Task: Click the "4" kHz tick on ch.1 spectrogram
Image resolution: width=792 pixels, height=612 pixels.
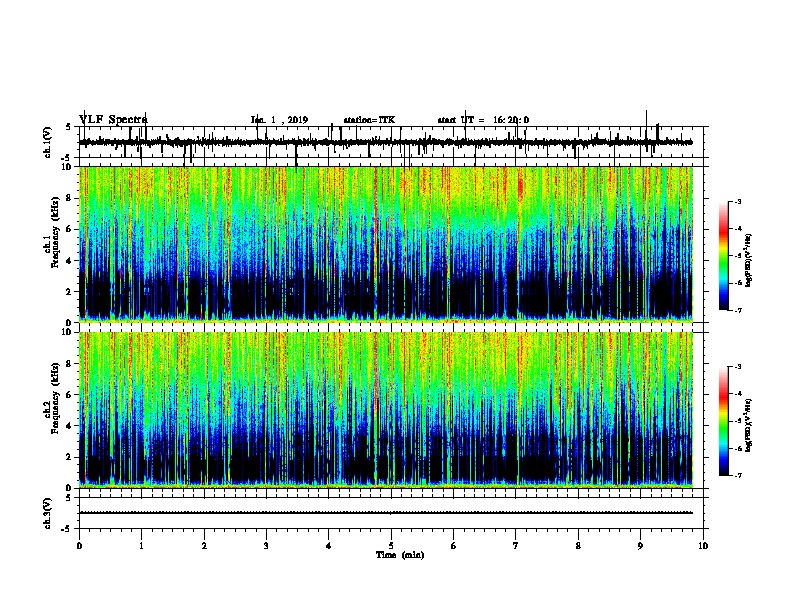Action: (69, 261)
